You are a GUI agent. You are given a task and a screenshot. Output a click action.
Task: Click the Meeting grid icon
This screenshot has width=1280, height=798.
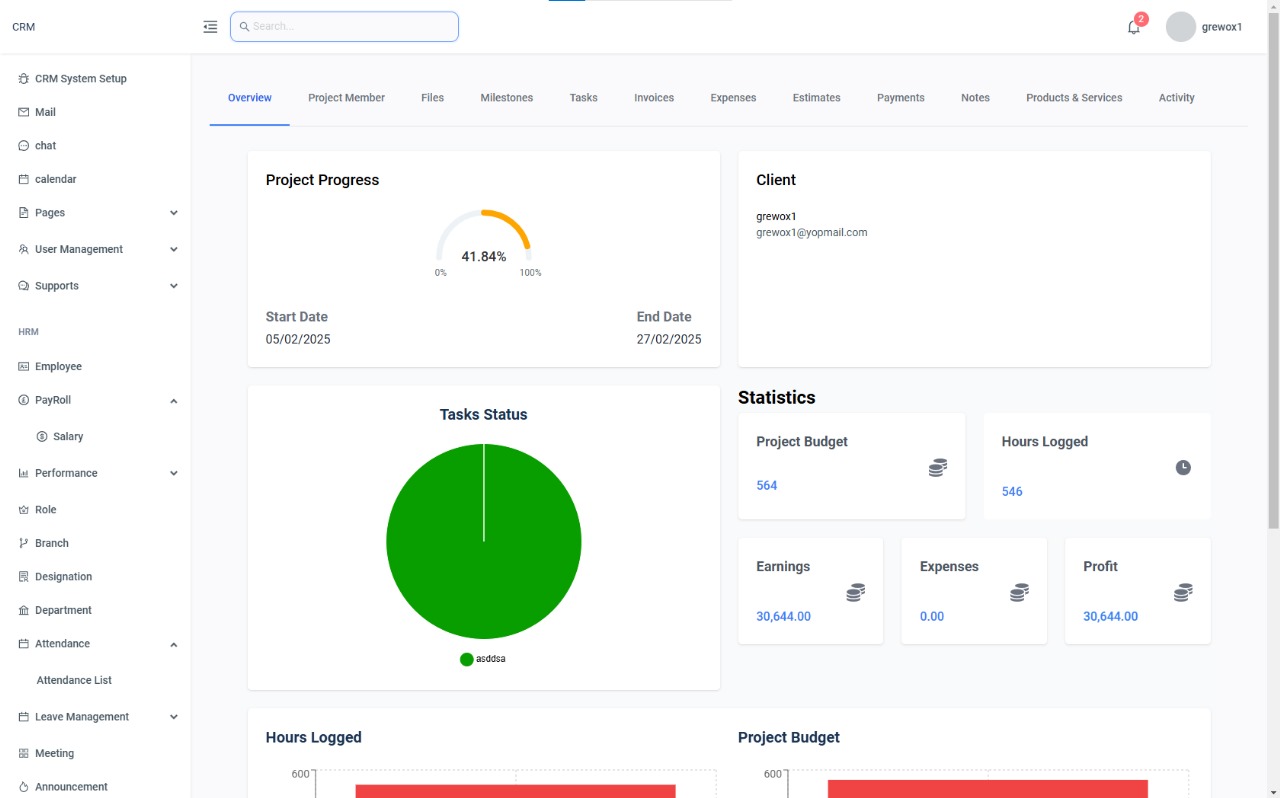pos(24,754)
